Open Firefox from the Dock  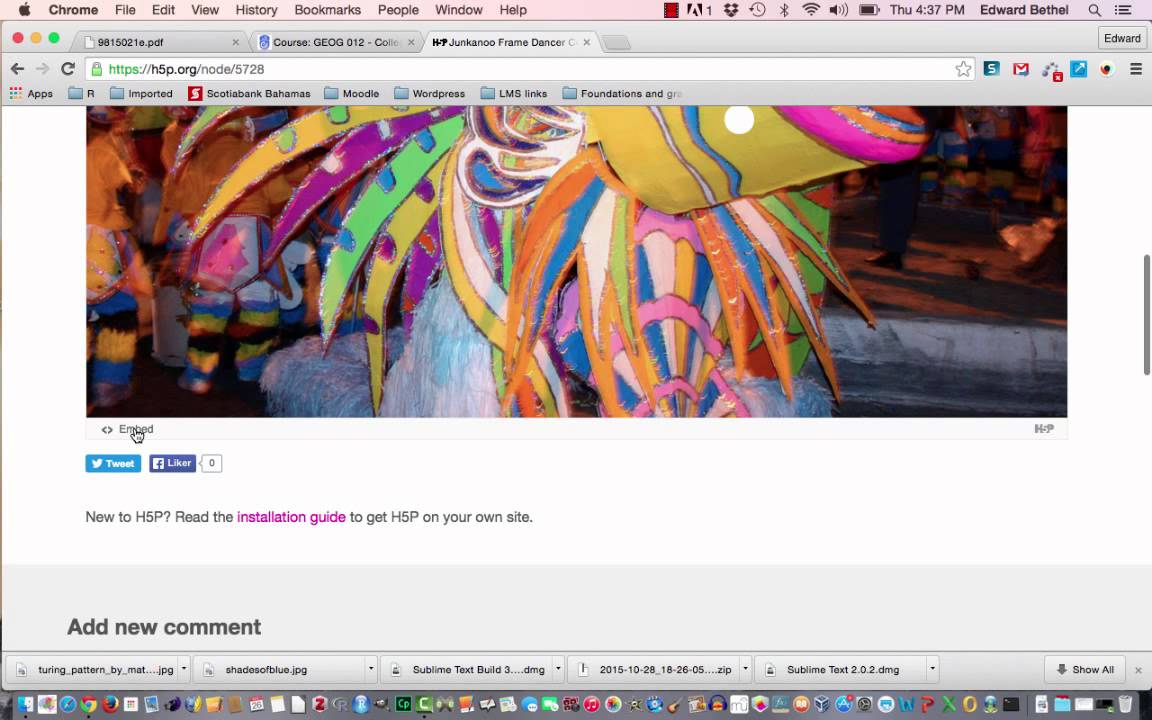click(x=110, y=705)
